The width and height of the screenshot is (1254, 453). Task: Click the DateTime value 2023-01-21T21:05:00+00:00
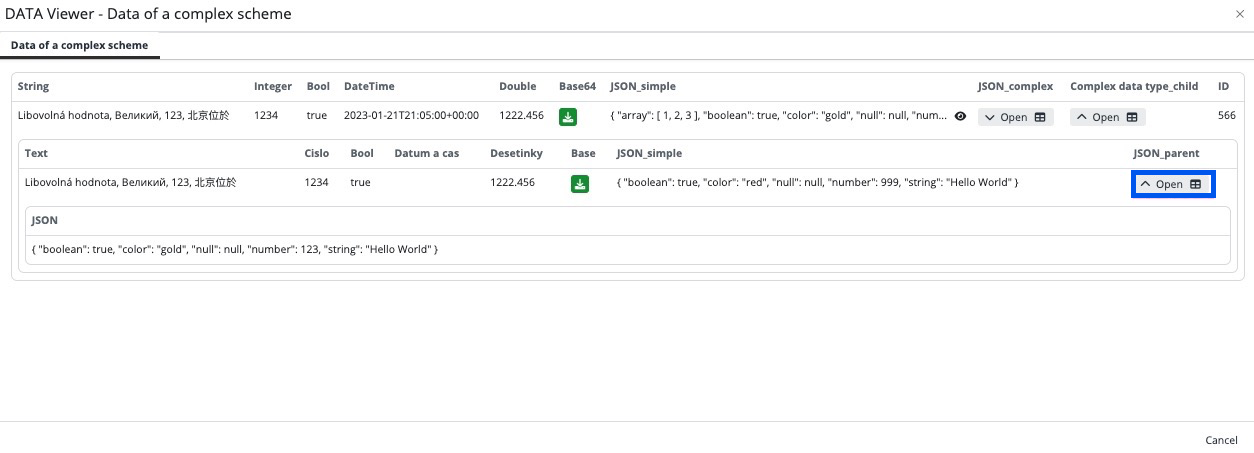411,116
